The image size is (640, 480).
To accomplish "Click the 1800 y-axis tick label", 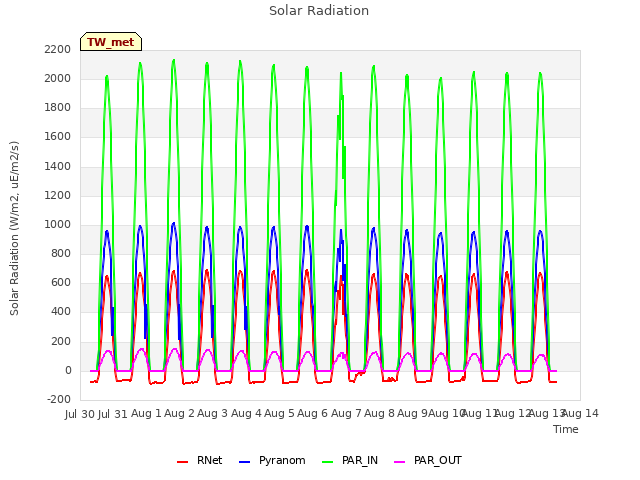I will (x=58, y=107).
